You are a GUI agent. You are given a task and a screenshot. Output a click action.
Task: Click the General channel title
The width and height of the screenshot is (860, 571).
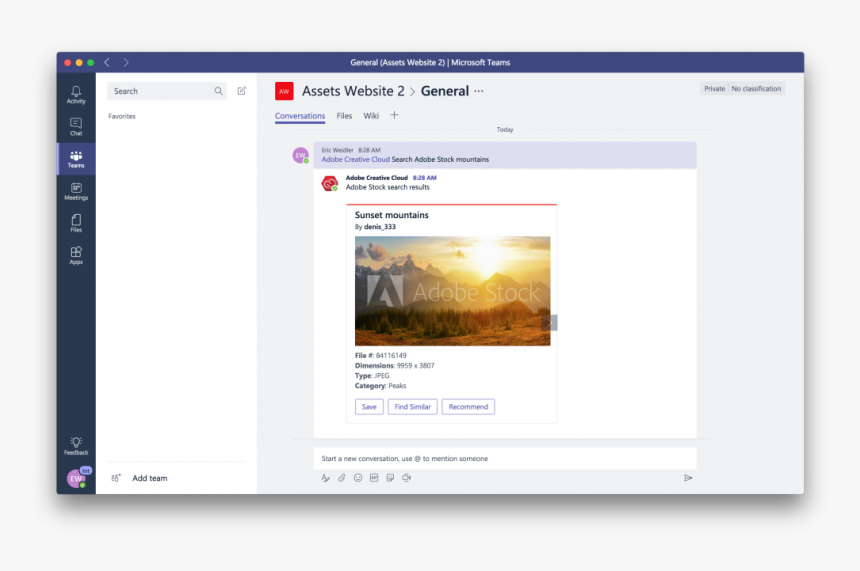[445, 91]
